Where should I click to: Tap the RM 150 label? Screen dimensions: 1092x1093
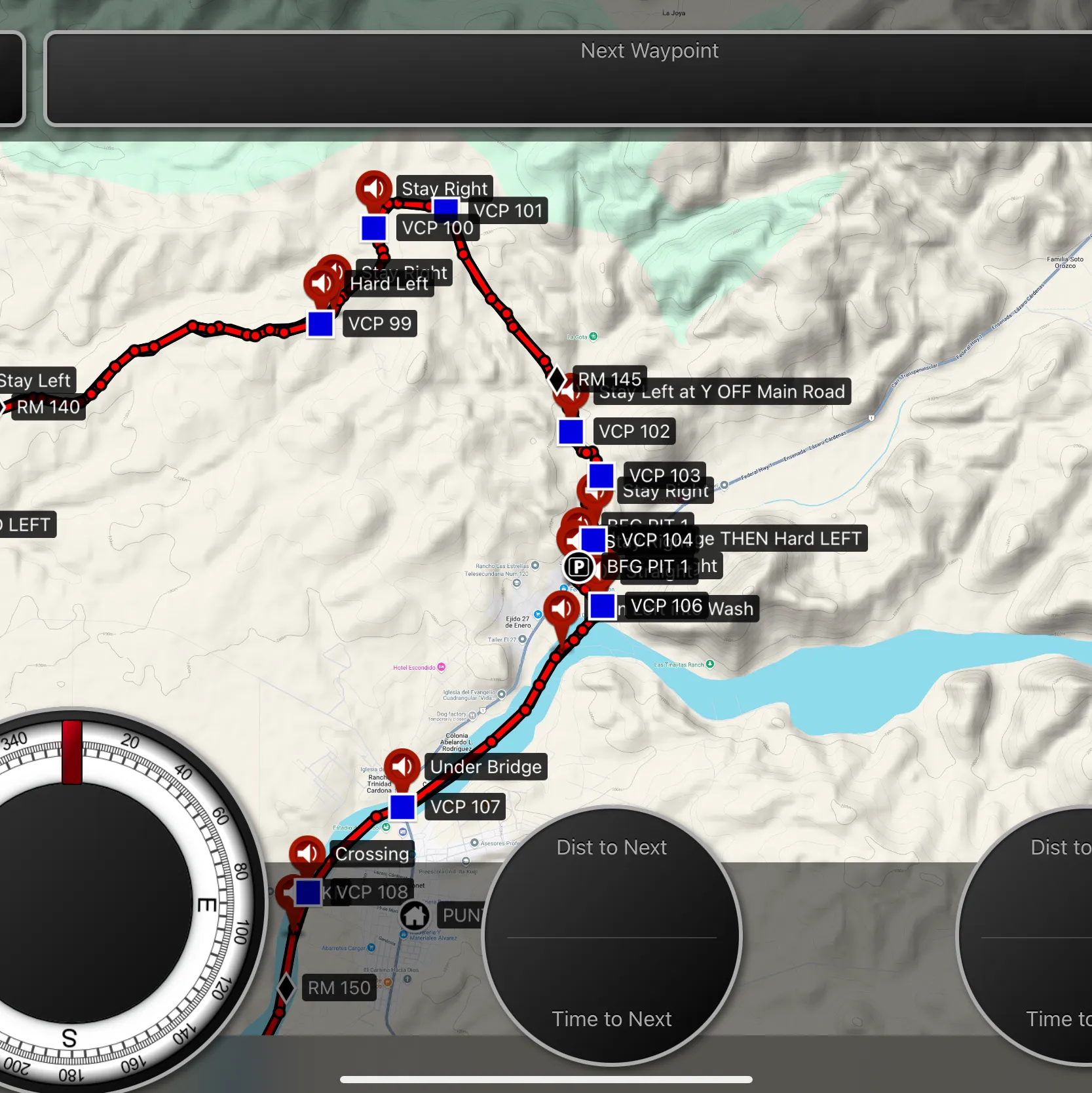[339, 988]
